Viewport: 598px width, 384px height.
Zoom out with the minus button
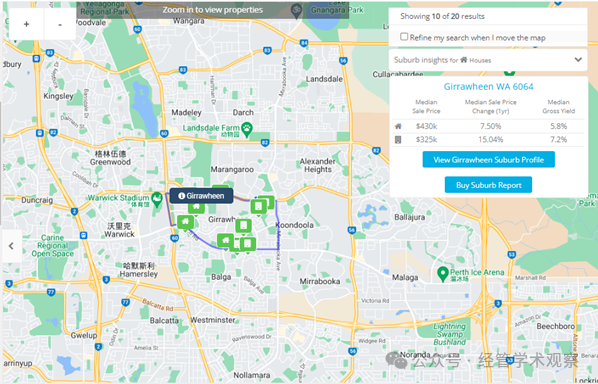pos(60,24)
